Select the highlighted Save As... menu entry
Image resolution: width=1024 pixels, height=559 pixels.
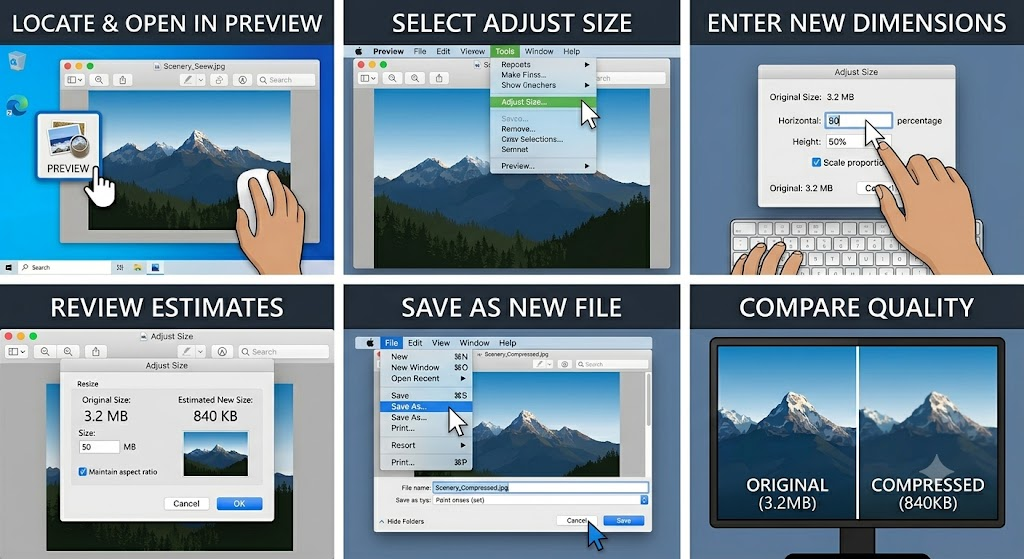click(x=426, y=406)
